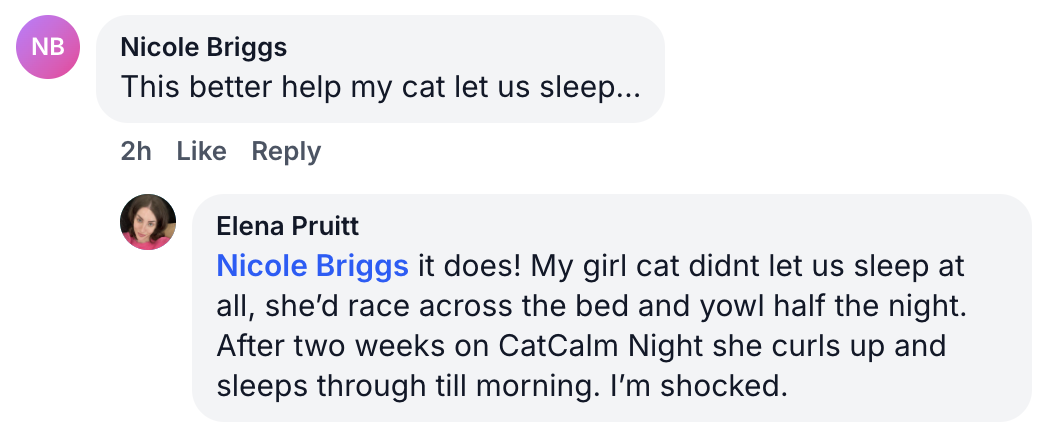Open Nicole Briggs' profile from comment author name
Image resolution: width=1052 pixels, height=434 pixels.
[203, 47]
